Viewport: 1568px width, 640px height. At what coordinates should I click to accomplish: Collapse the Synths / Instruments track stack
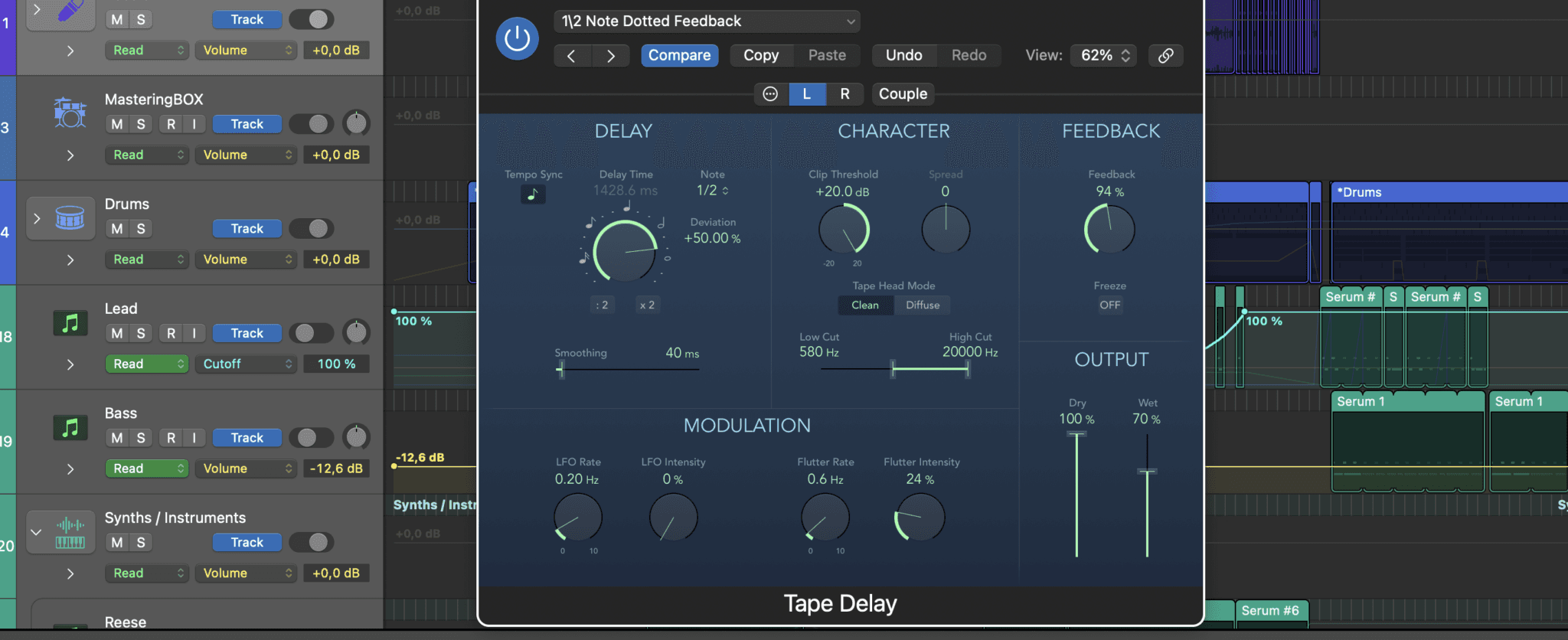36,532
